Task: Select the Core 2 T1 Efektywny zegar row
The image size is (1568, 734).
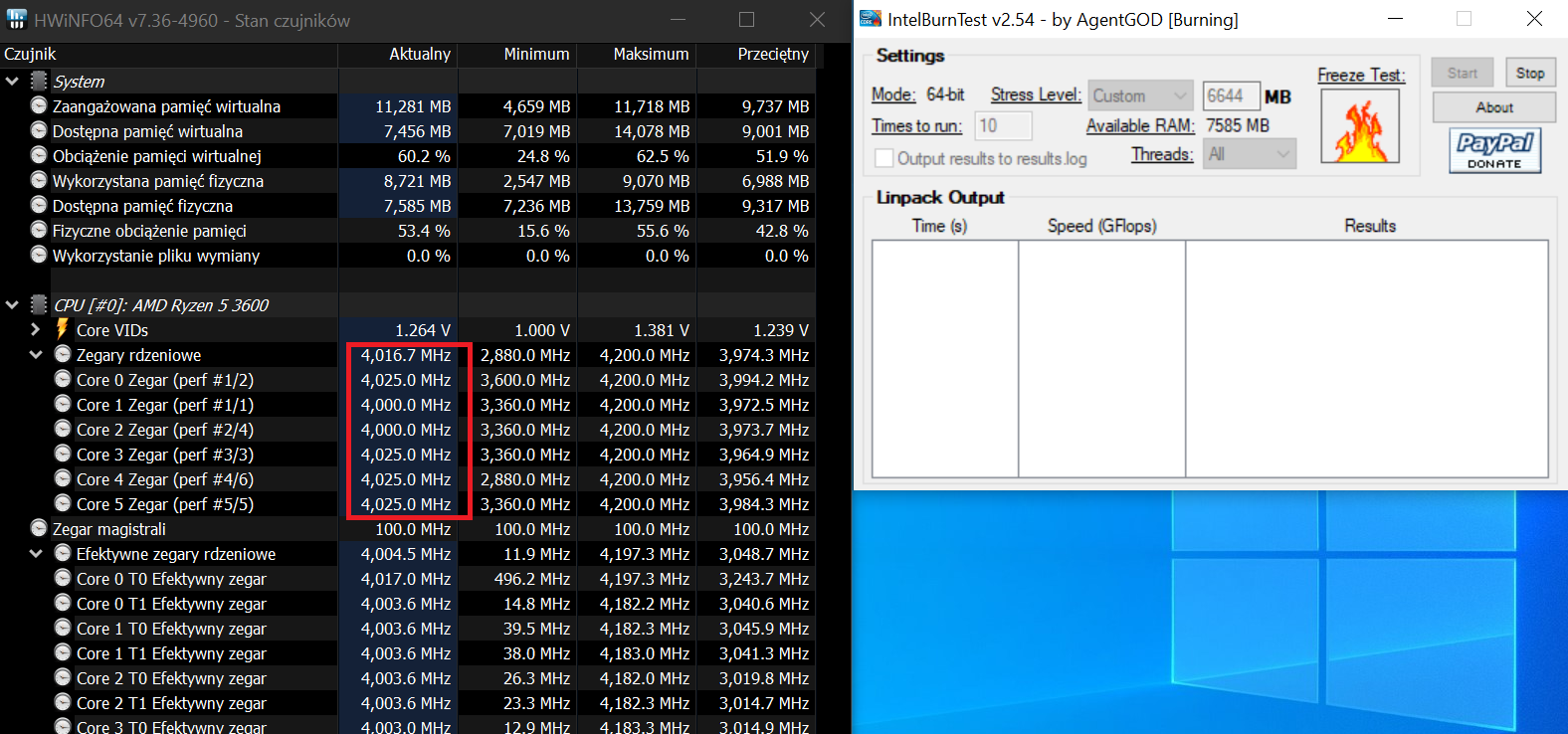Action: (x=408, y=703)
